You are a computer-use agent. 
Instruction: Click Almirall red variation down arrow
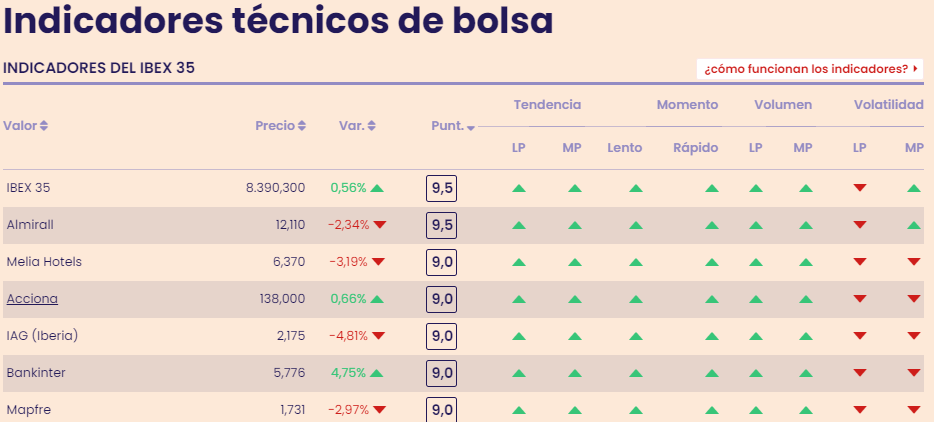[x=379, y=225]
